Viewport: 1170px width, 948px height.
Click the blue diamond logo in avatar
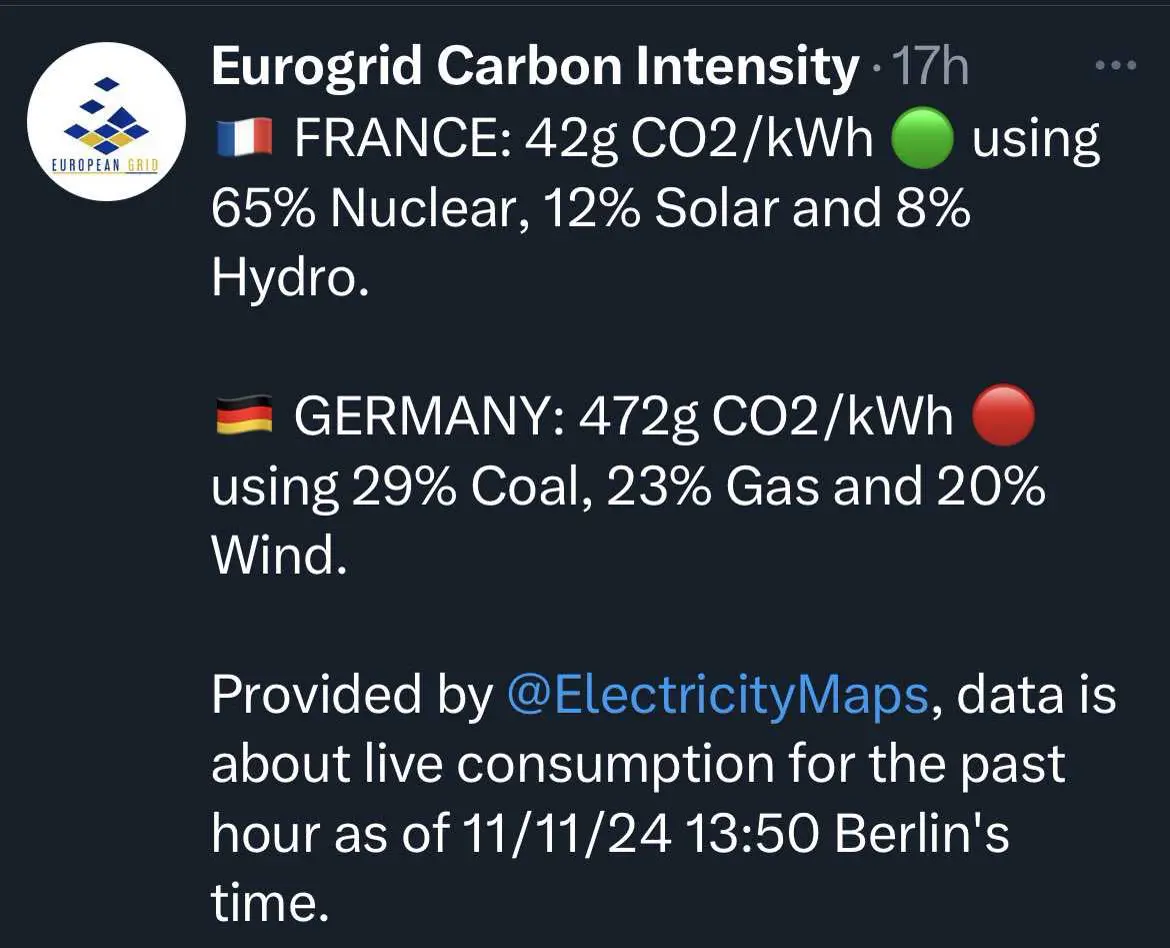[105, 113]
